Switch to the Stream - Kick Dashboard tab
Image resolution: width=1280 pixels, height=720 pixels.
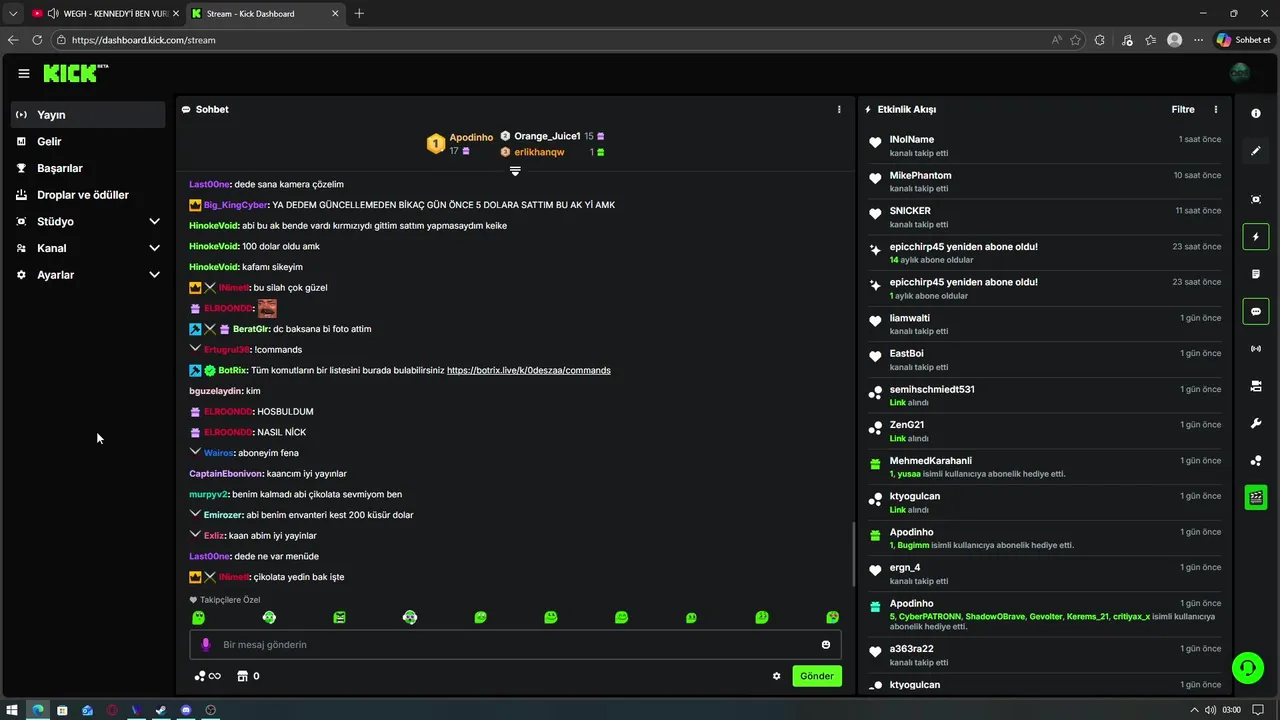(x=264, y=14)
